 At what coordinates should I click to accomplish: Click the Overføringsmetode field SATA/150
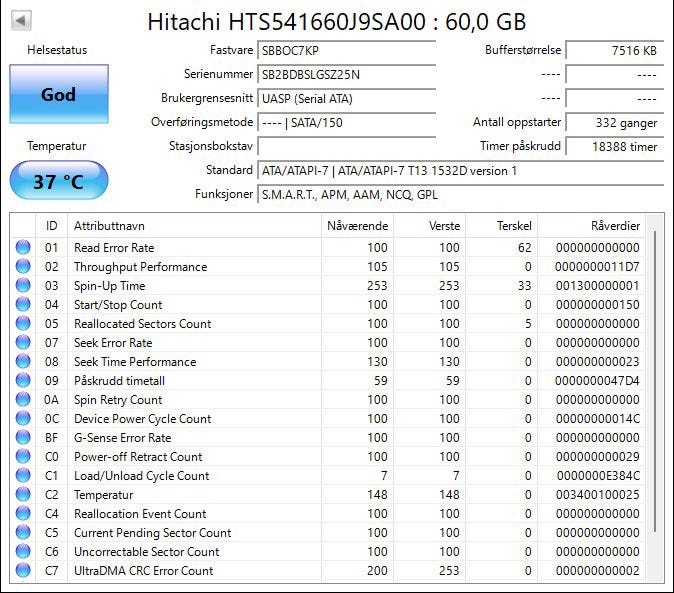pyautogui.click(x=346, y=122)
